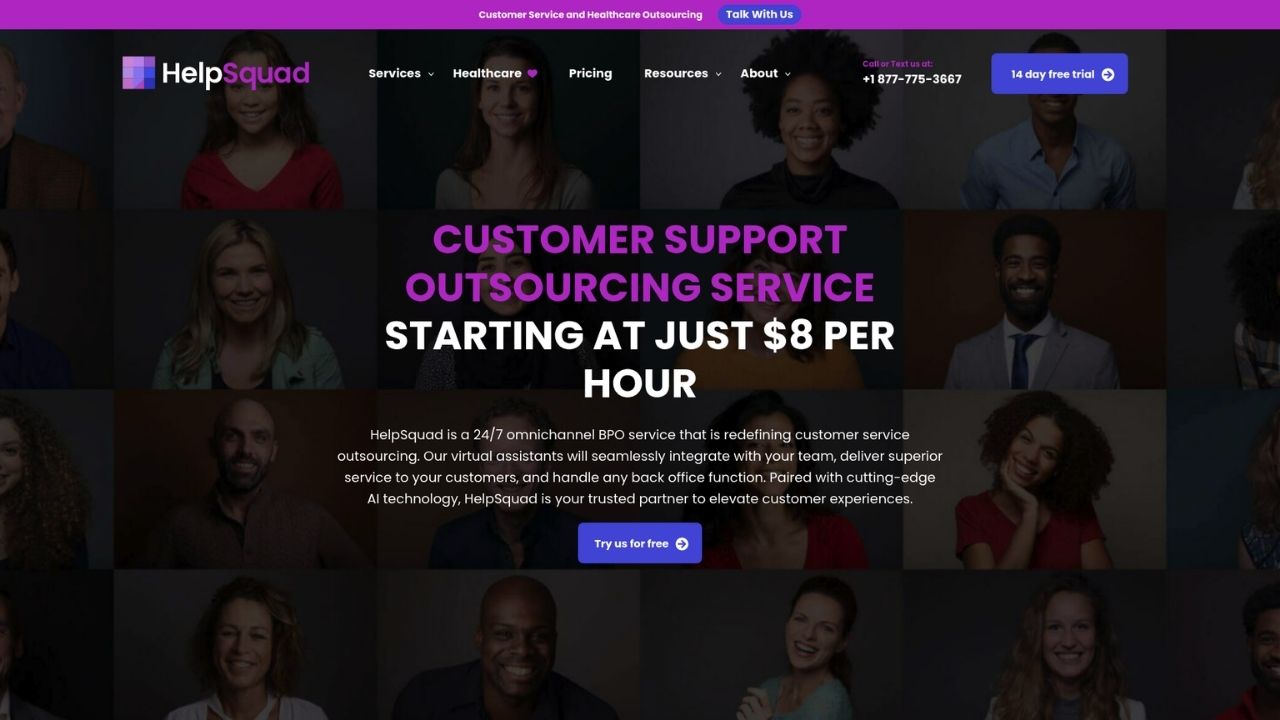Click the Try us for free button

(x=640, y=543)
